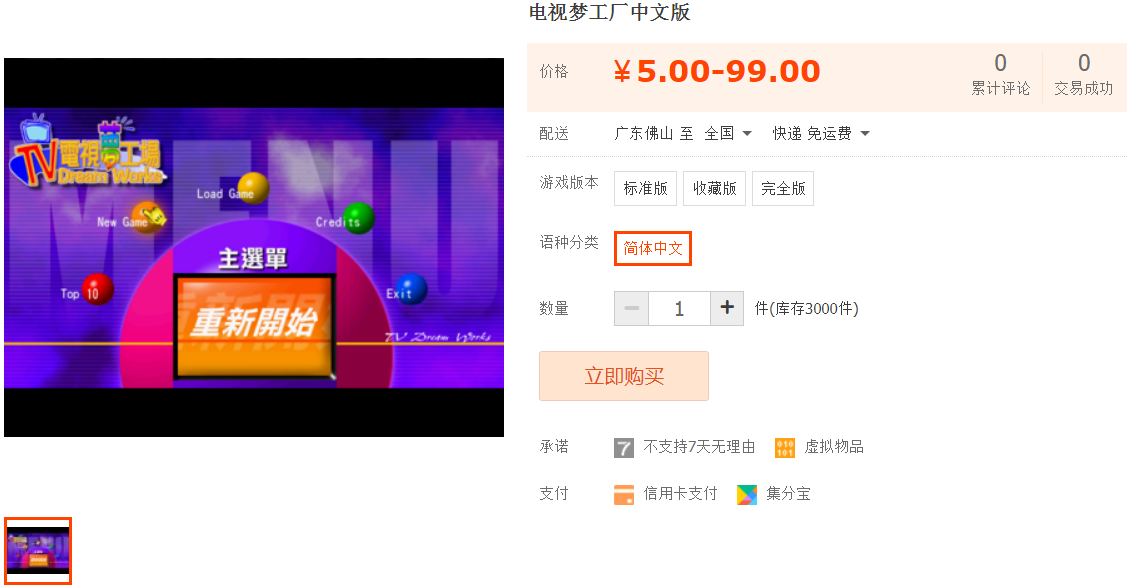Open the 全国 destination dropdown
This screenshot has width=1130, height=585.
[x=728, y=133]
